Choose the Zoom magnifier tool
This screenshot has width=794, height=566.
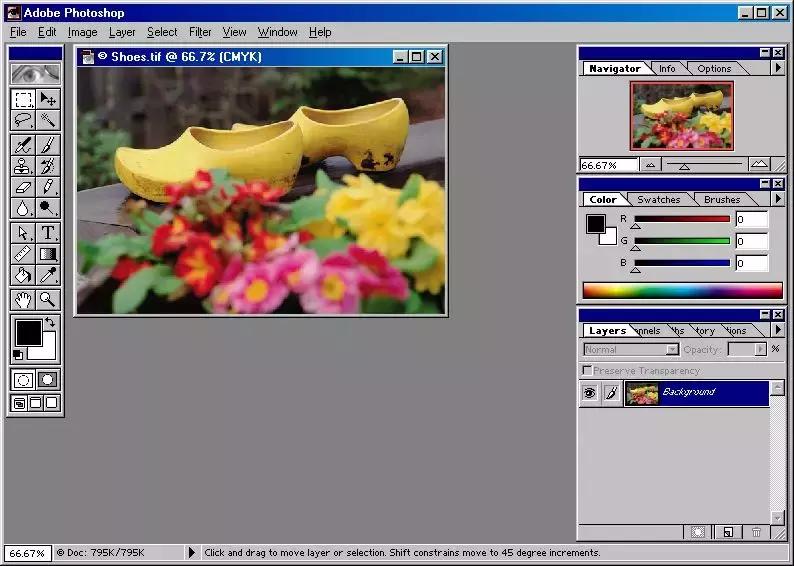coord(47,299)
